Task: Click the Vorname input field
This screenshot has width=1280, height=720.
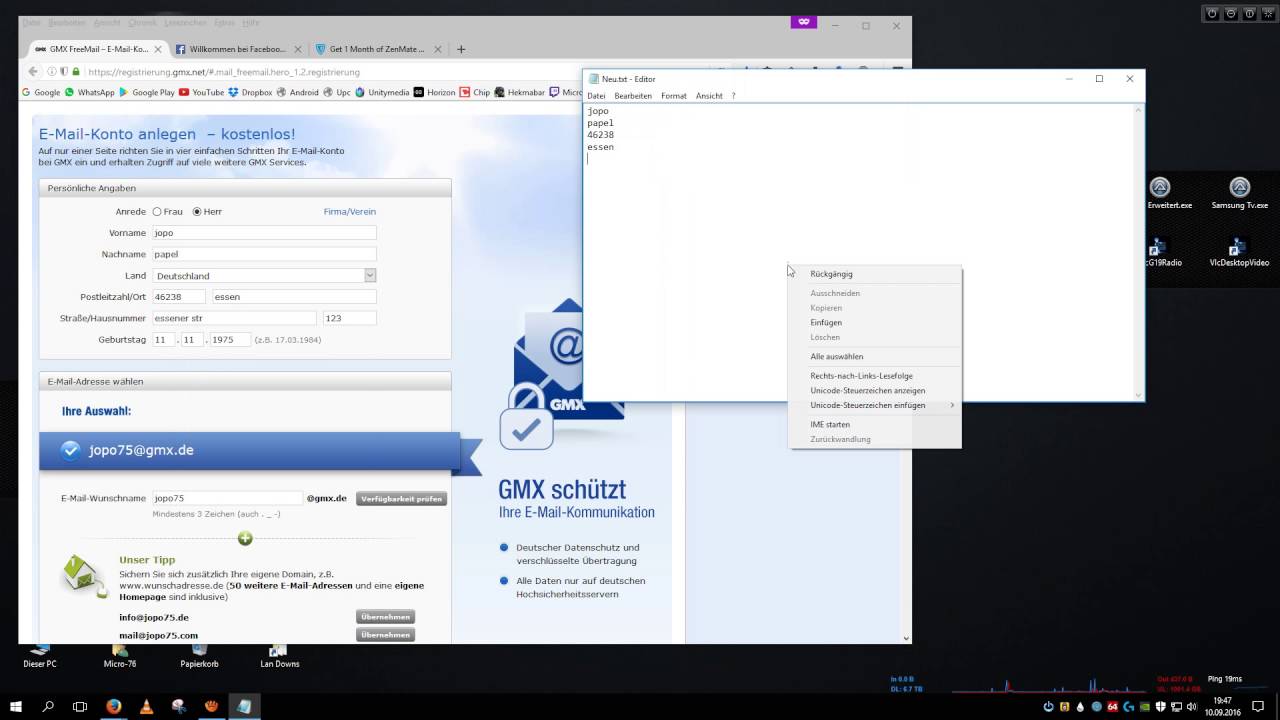Action: click(264, 233)
